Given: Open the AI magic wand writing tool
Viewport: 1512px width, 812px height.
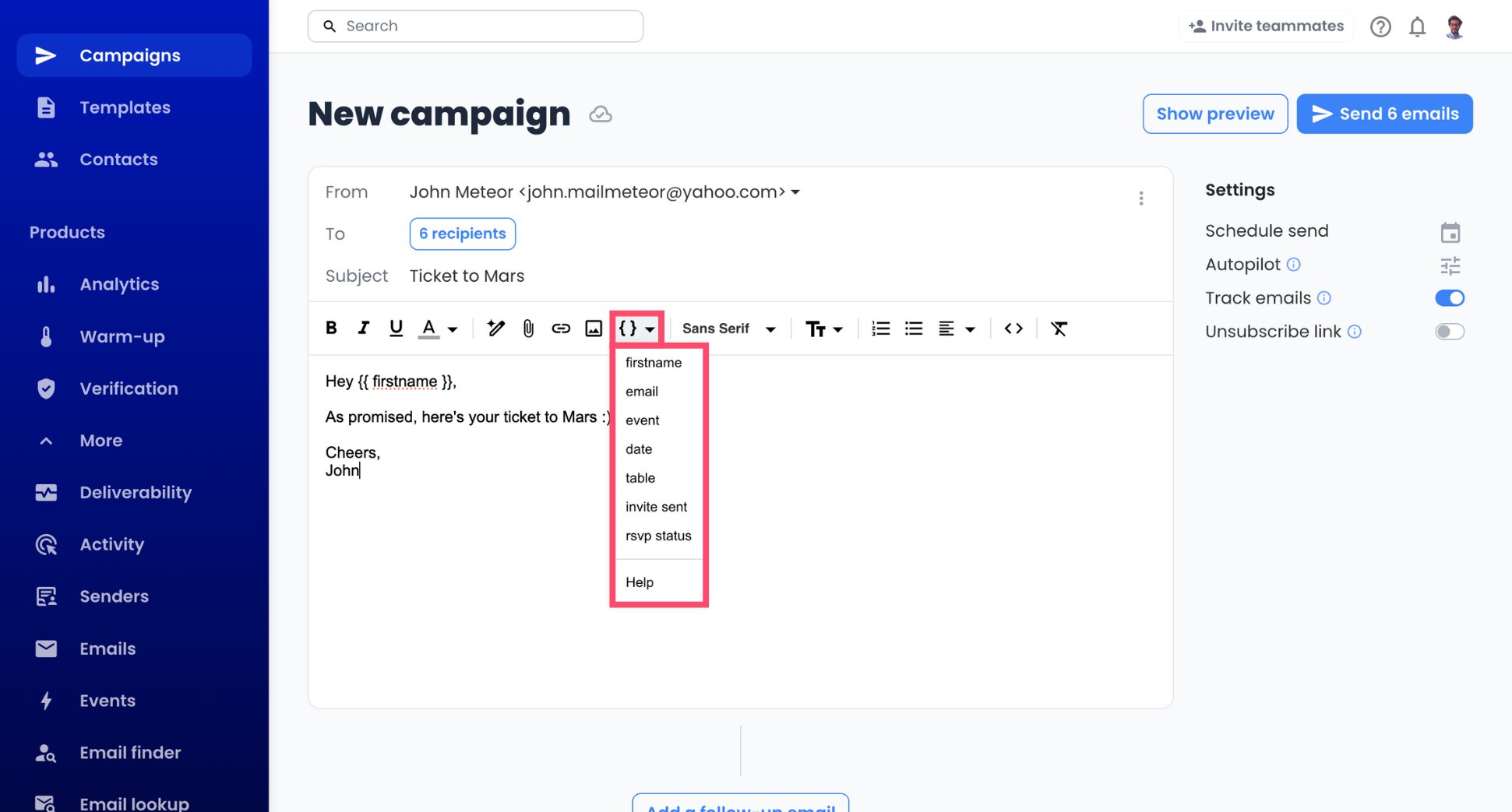Looking at the screenshot, I should [495, 328].
